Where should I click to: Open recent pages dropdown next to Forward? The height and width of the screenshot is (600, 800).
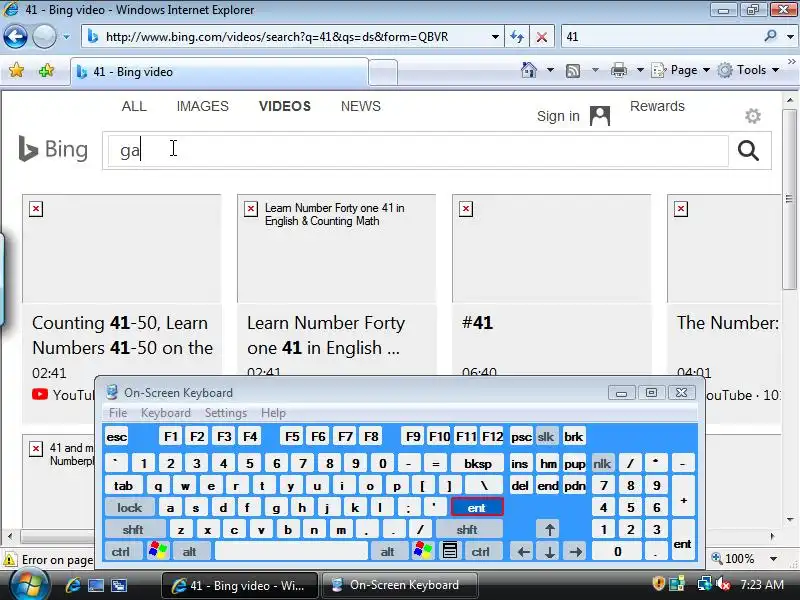pyautogui.click(x=66, y=36)
